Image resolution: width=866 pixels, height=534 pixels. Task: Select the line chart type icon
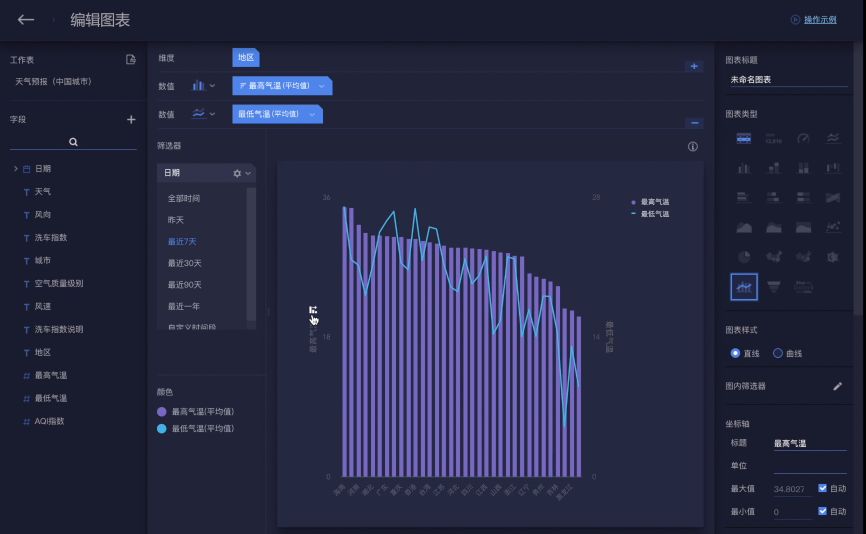pos(833,138)
